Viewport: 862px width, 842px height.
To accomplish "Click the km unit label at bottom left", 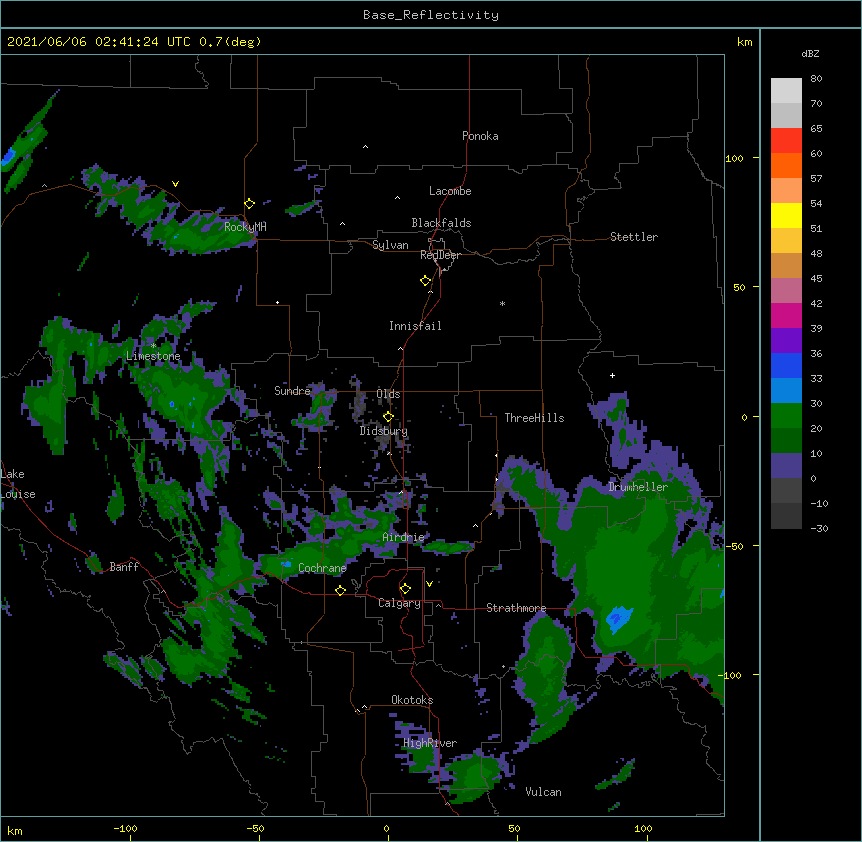I will click(15, 830).
